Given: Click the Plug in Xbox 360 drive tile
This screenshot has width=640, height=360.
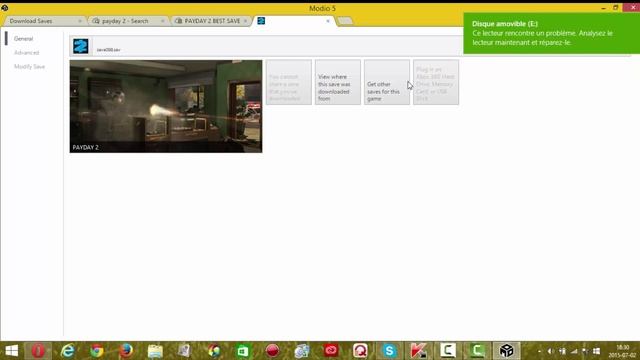Looking at the screenshot, I should [436, 82].
